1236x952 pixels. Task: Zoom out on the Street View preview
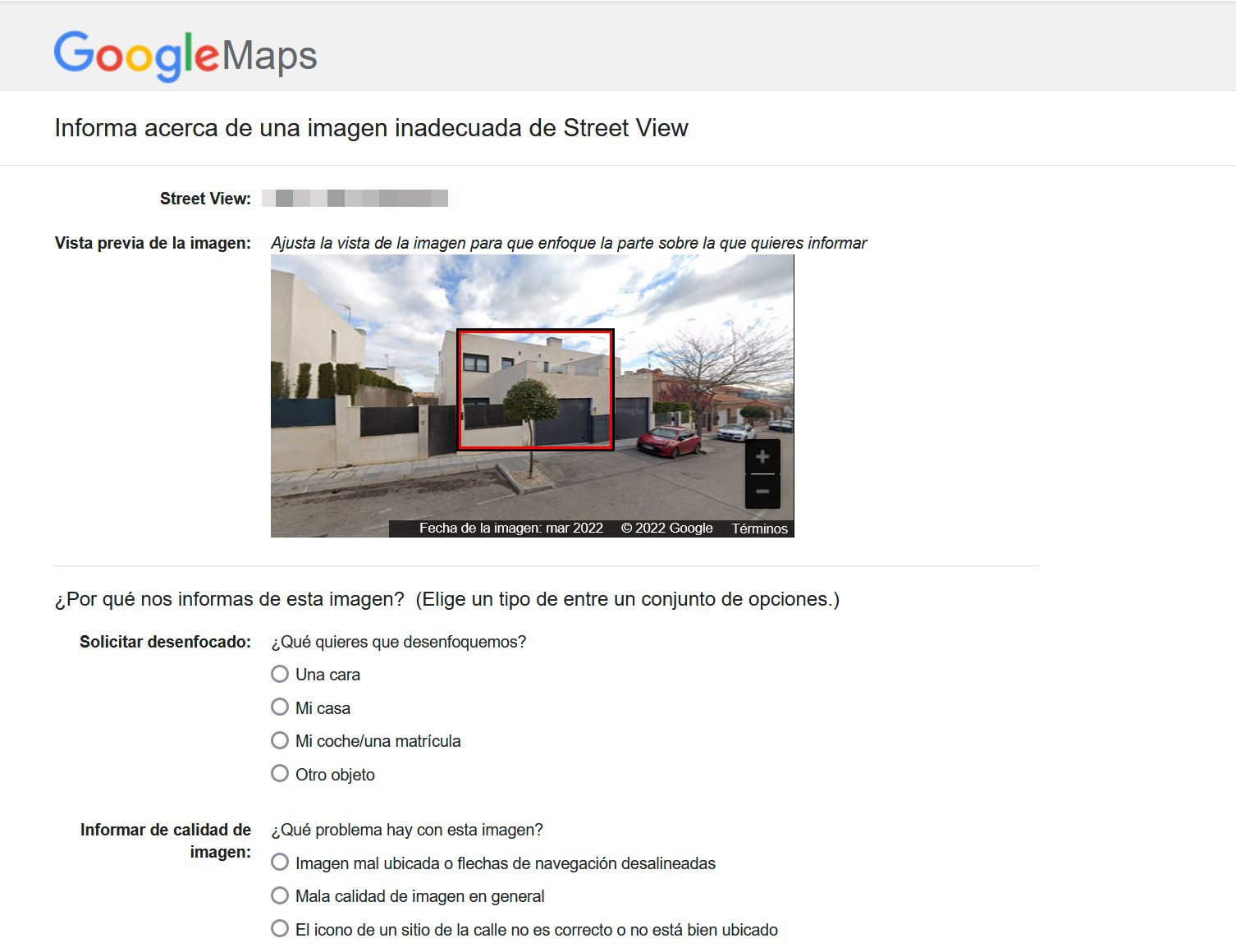pyautogui.click(x=762, y=492)
